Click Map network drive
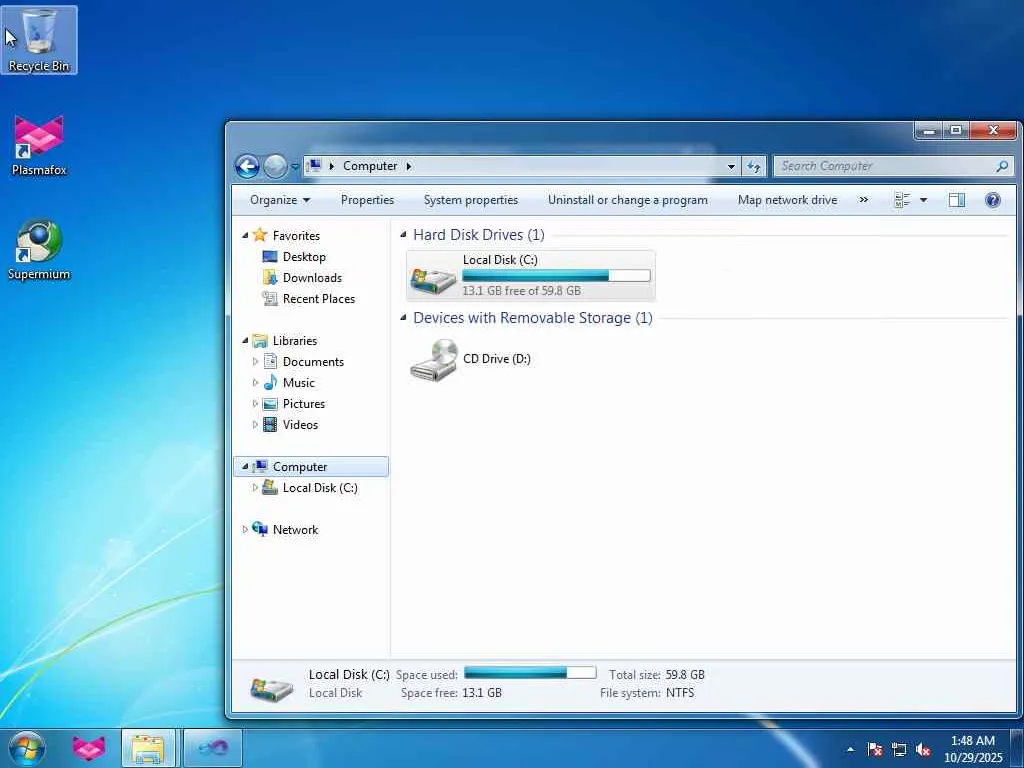This screenshot has width=1024, height=768. pos(788,200)
